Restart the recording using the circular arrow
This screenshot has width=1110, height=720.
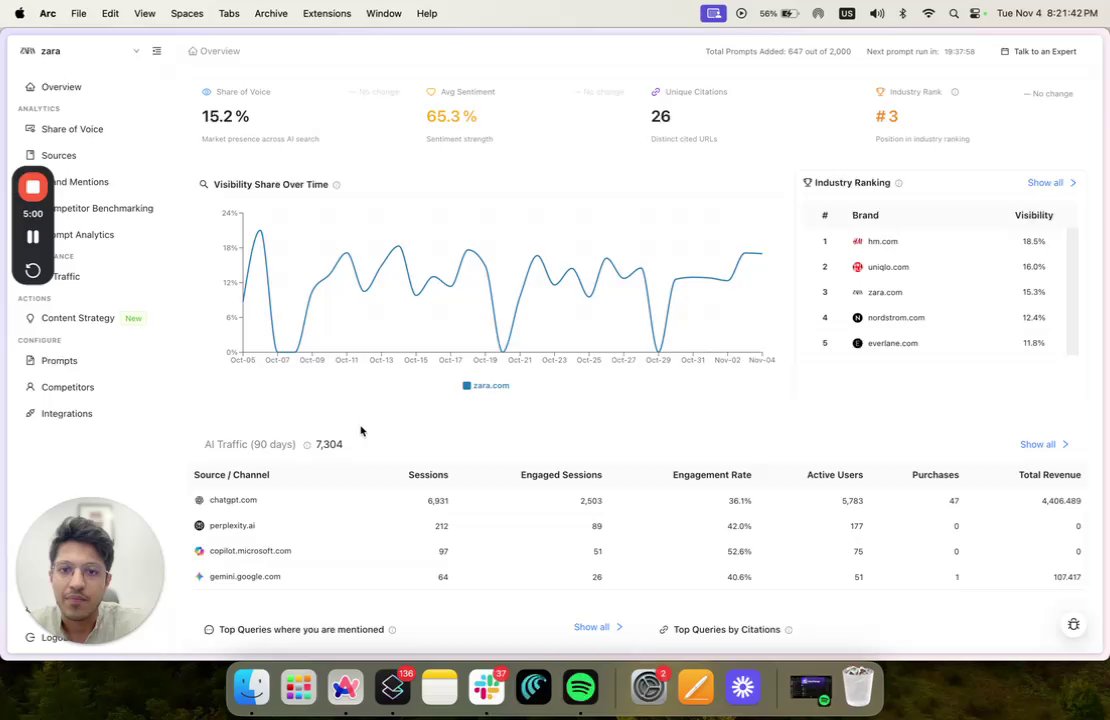tap(33, 270)
